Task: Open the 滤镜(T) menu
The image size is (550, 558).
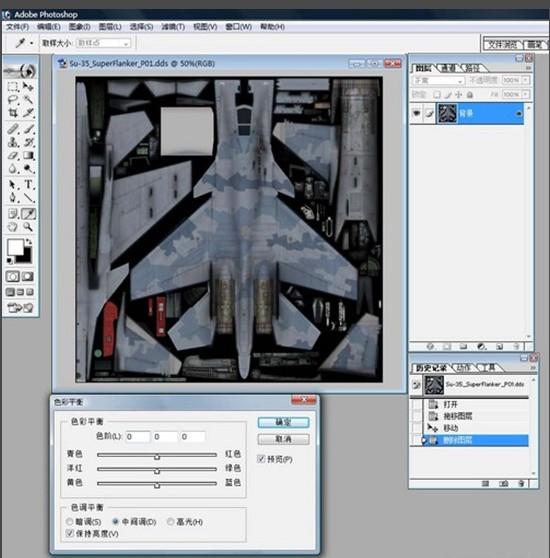Action: pos(173,27)
